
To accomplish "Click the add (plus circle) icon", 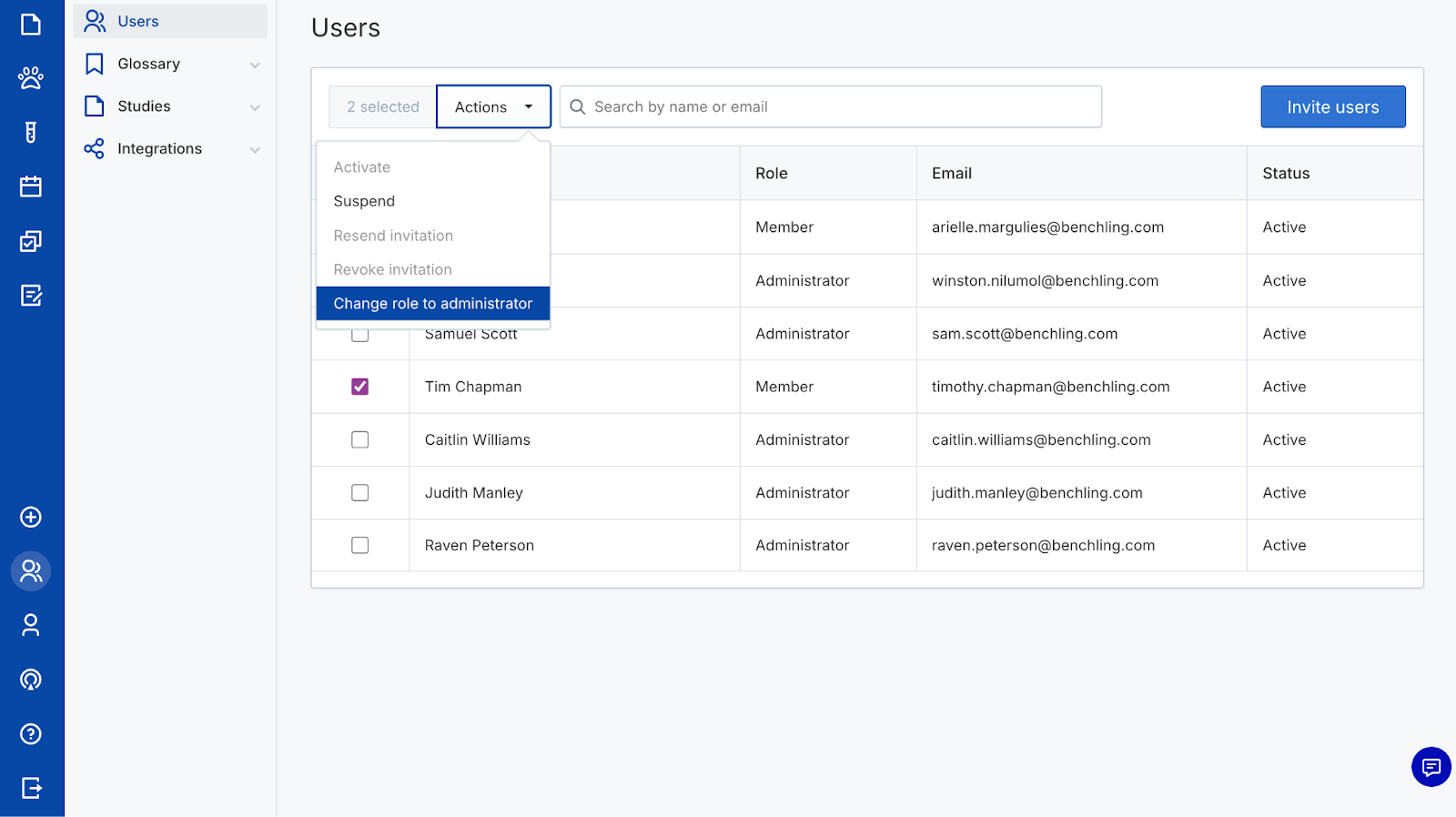I will tap(31, 517).
